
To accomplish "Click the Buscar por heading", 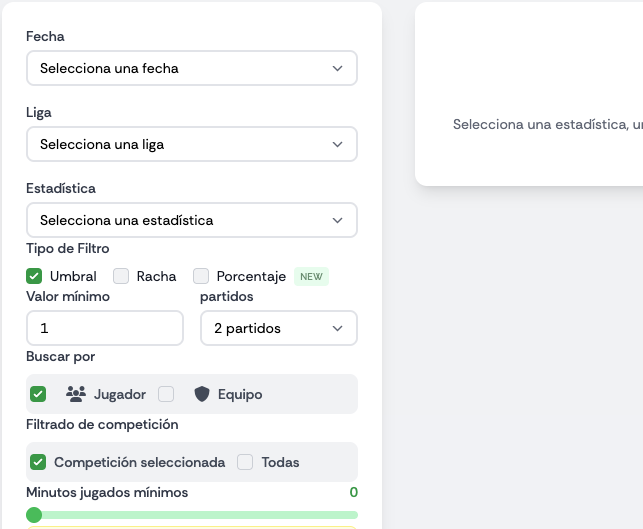I will 61,357.
